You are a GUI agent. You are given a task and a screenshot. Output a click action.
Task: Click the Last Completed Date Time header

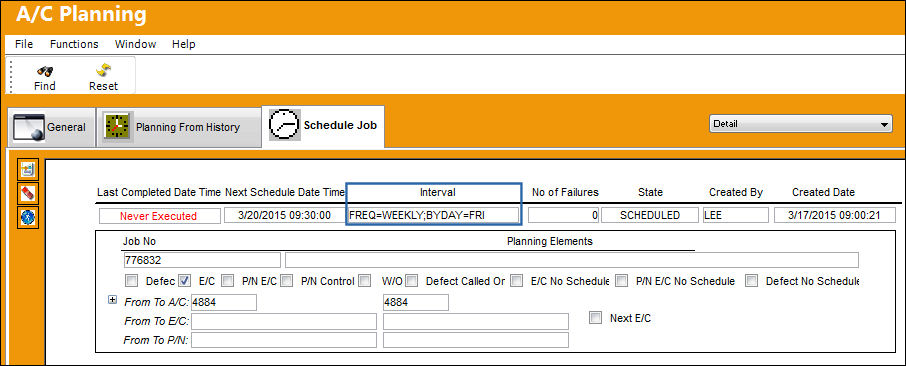[x=159, y=192]
